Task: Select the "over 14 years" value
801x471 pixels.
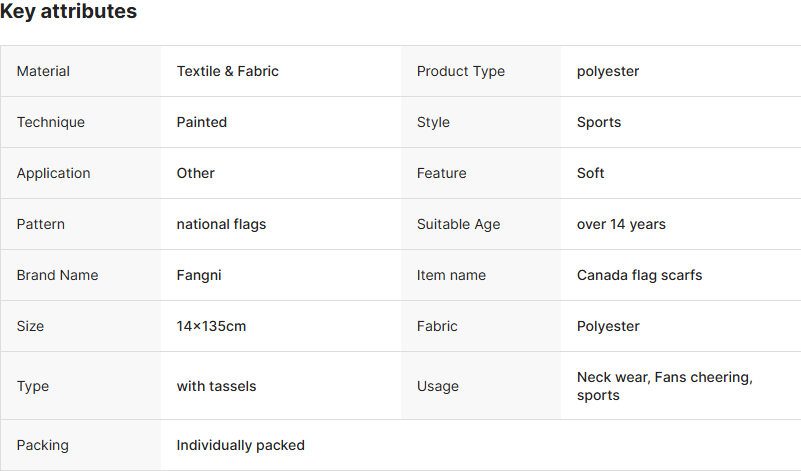Action: pos(621,224)
